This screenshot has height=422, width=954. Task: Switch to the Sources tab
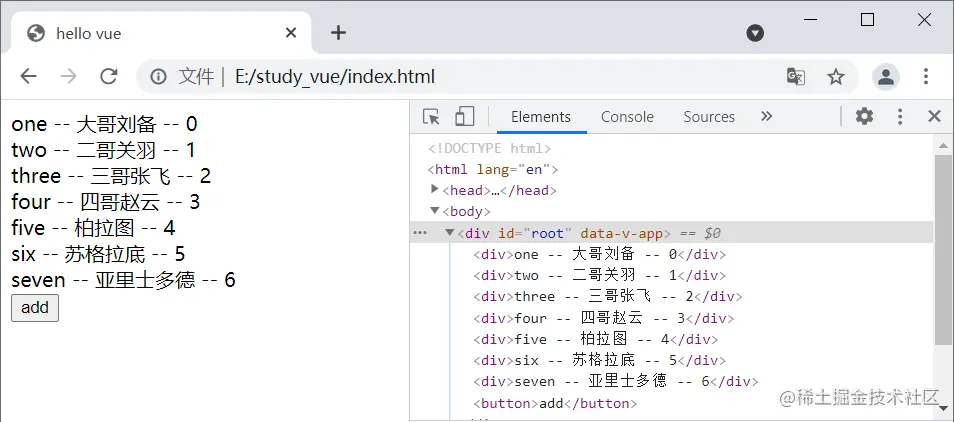coord(709,117)
